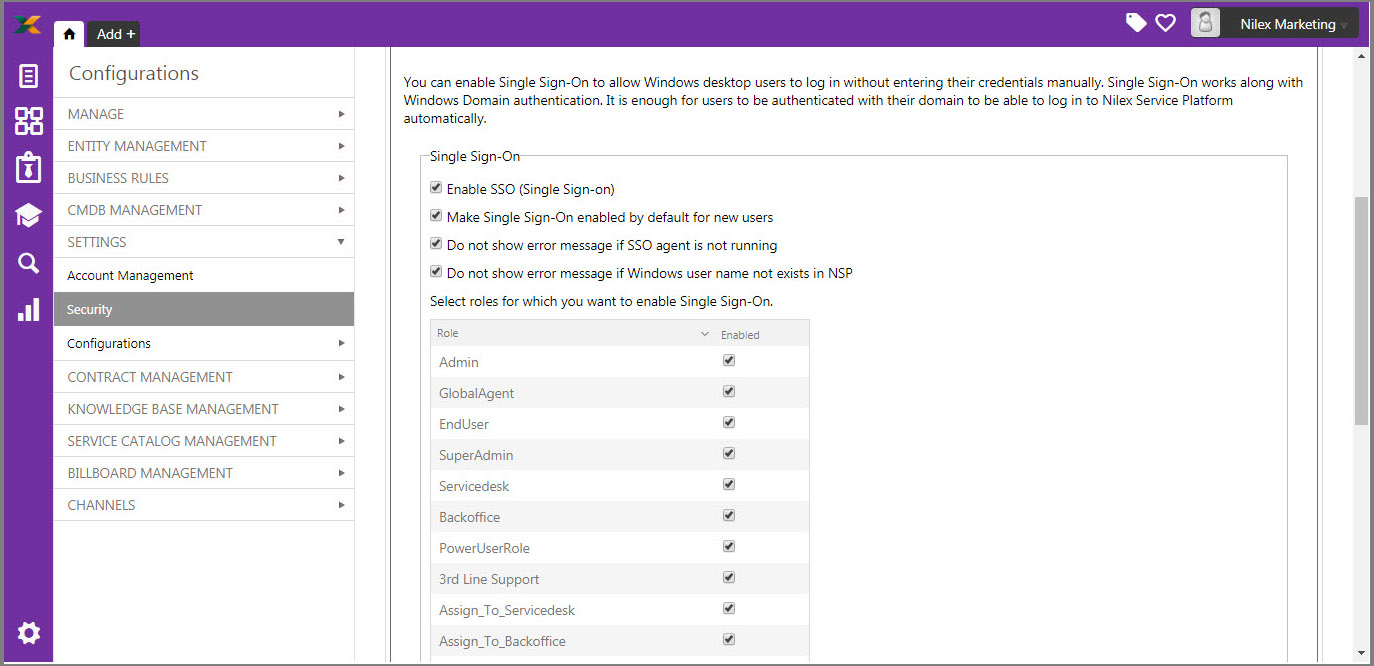The height and width of the screenshot is (666, 1374).
Task: Toggle Enable SSO (Single Sign-on) checkbox
Action: pyautogui.click(x=436, y=187)
